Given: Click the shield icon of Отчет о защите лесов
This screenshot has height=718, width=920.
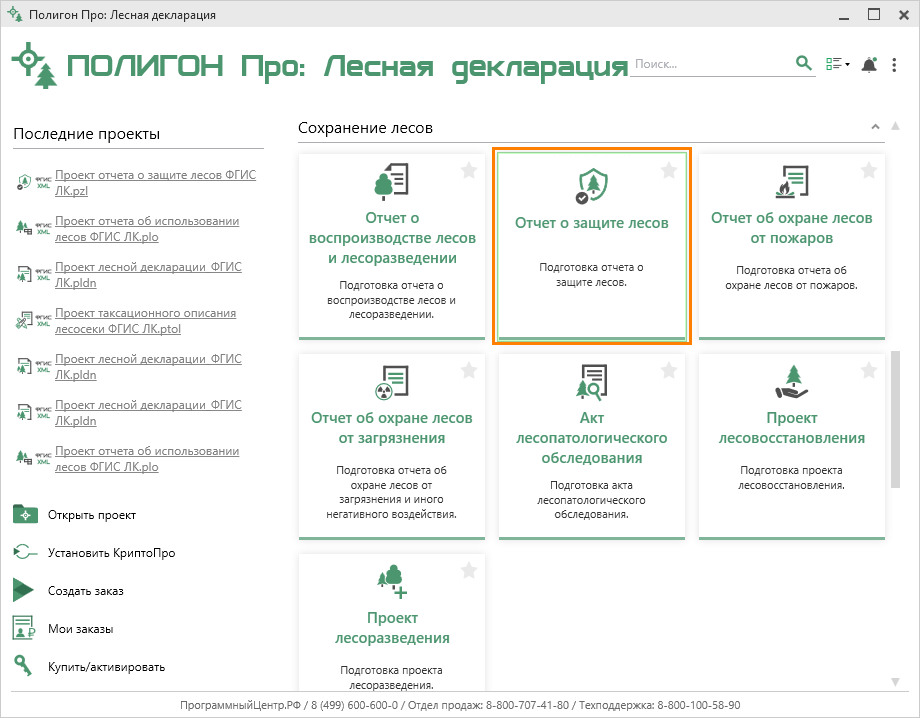Looking at the screenshot, I should pos(591,186).
